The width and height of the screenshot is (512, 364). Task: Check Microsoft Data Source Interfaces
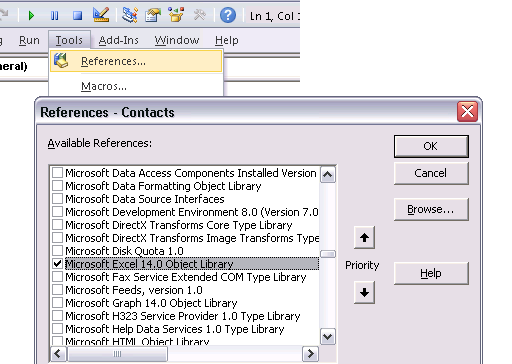[58, 199]
